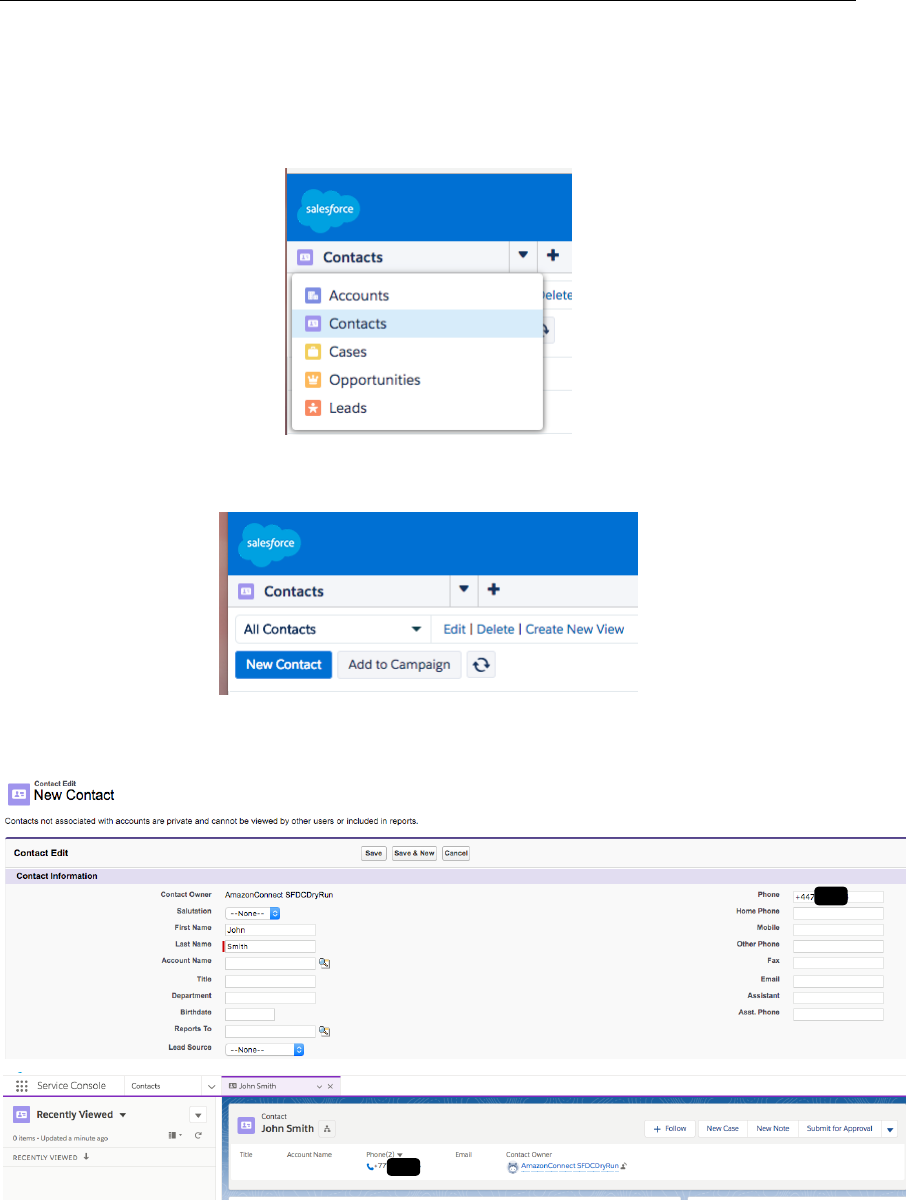This screenshot has height=1200, width=906.
Task: Click the Asst. Phone input field
Action: (x=838, y=1014)
